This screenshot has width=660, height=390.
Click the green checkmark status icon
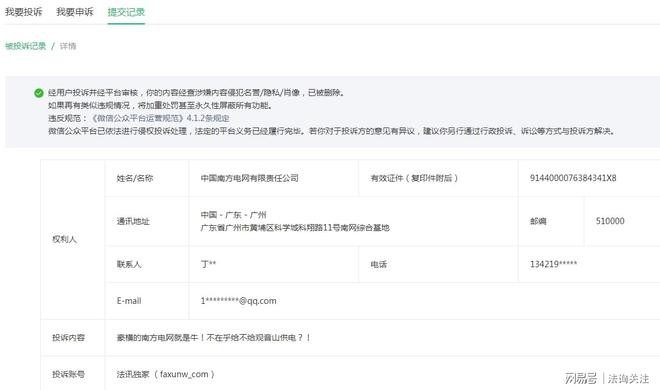[39, 93]
